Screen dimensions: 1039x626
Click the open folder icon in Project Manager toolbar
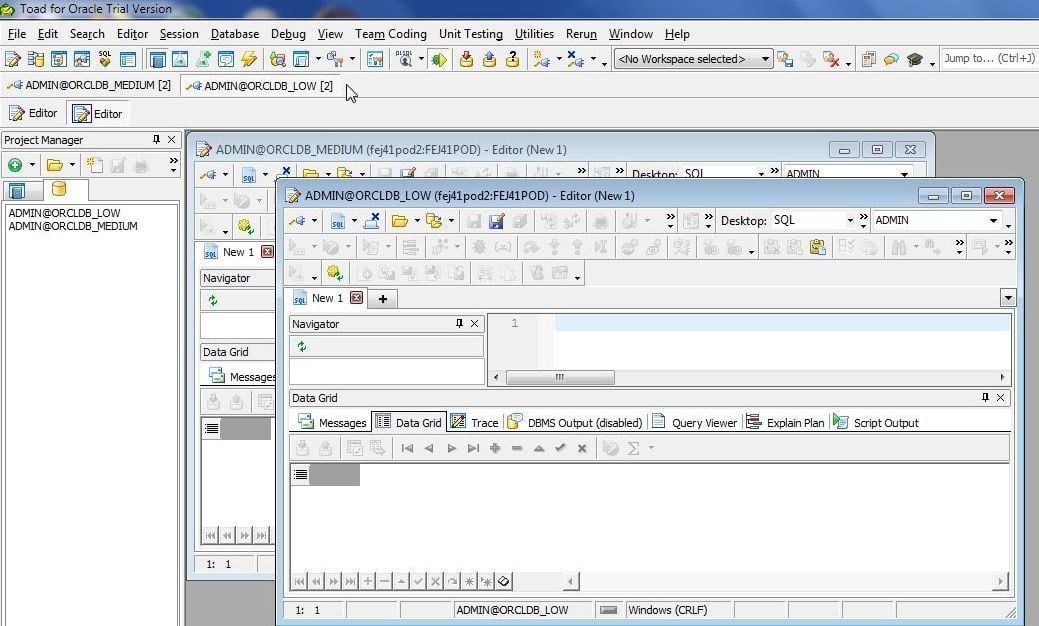tap(54, 165)
